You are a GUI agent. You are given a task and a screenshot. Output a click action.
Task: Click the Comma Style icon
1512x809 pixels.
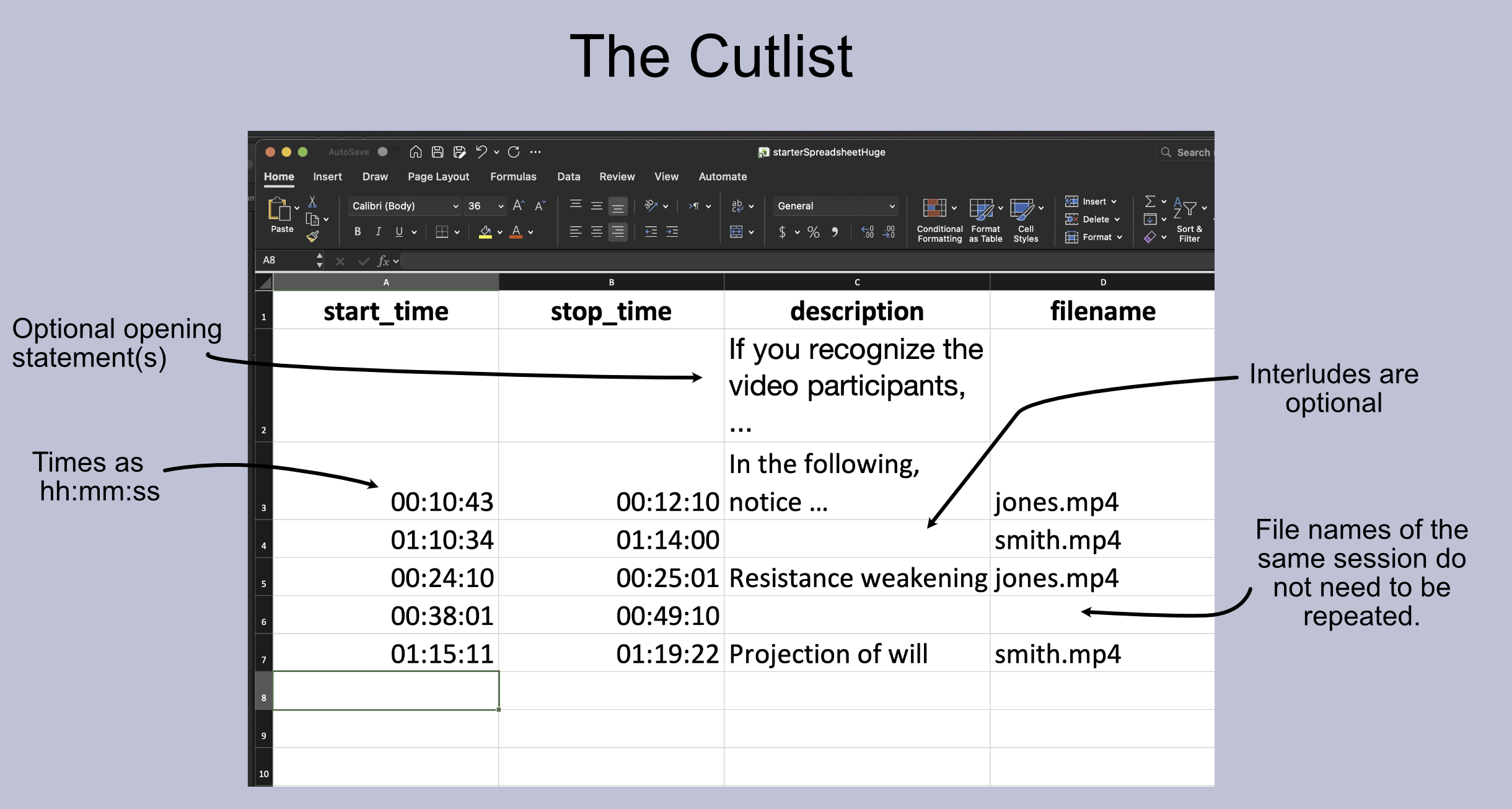[836, 232]
